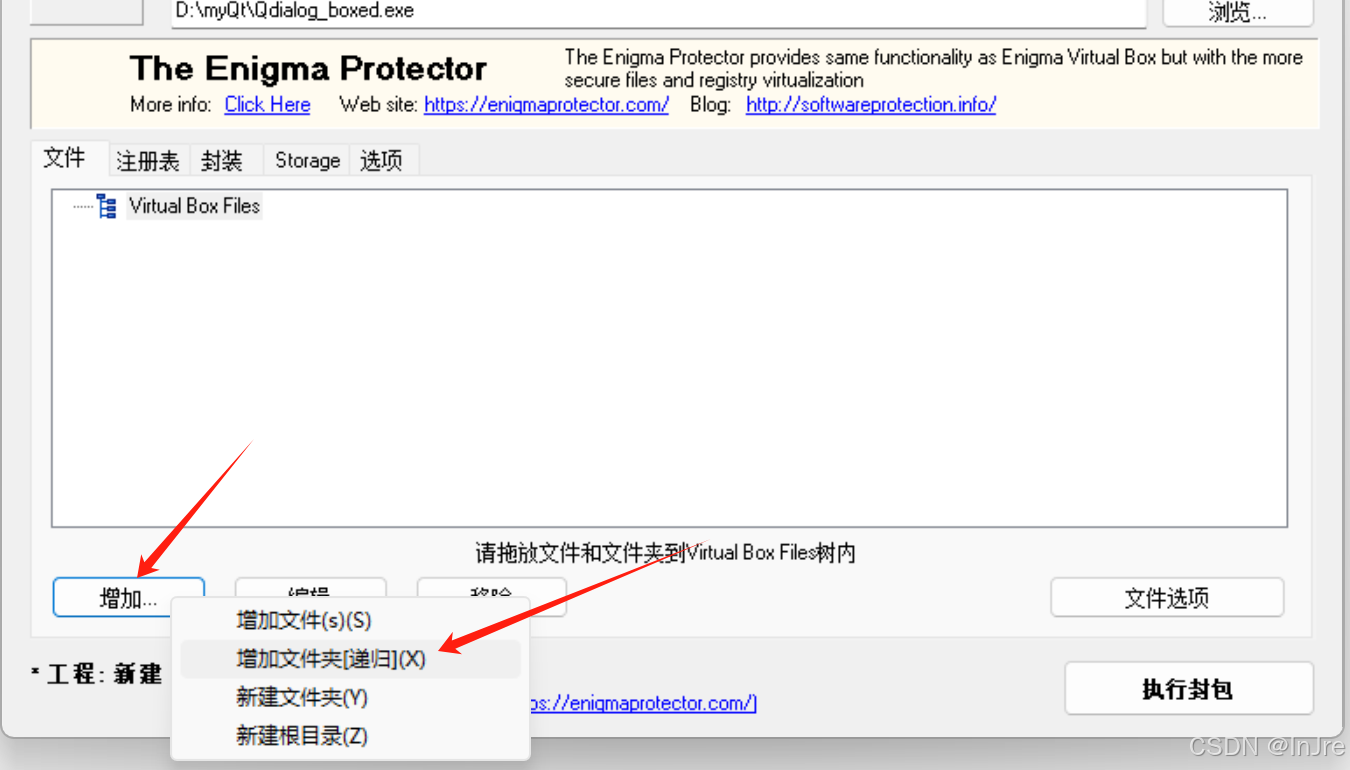Click the 请拖放文件和文件夹 hint text
Image resolution: width=1350 pixels, height=770 pixels.
(x=666, y=552)
